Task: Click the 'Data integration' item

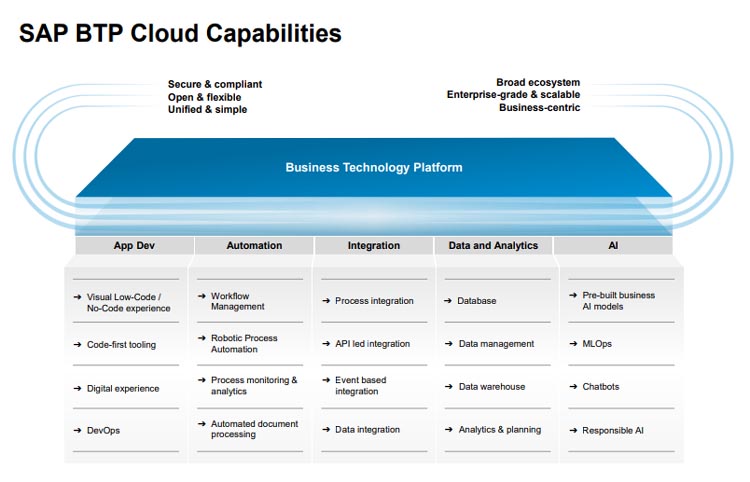Action: (367, 429)
